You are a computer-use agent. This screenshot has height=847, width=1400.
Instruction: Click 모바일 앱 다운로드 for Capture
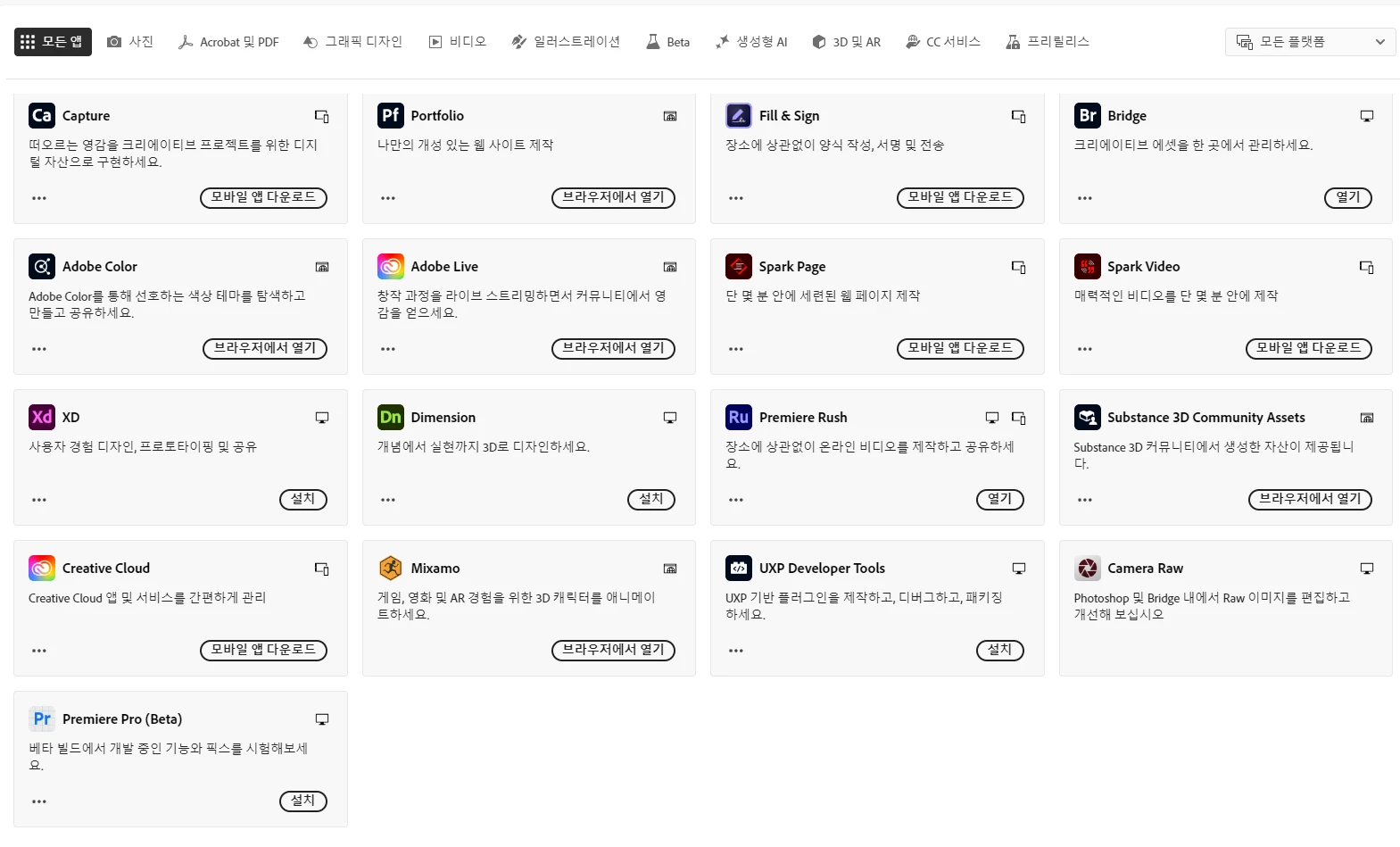point(263,198)
